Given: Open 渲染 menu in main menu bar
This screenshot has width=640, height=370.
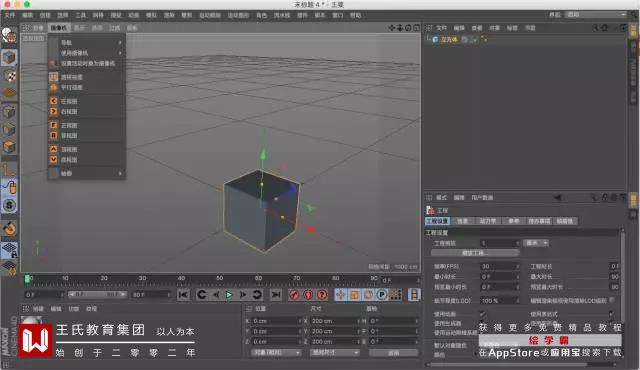Looking at the screenshot, I should pyautogui.click(x=169, y=15).
